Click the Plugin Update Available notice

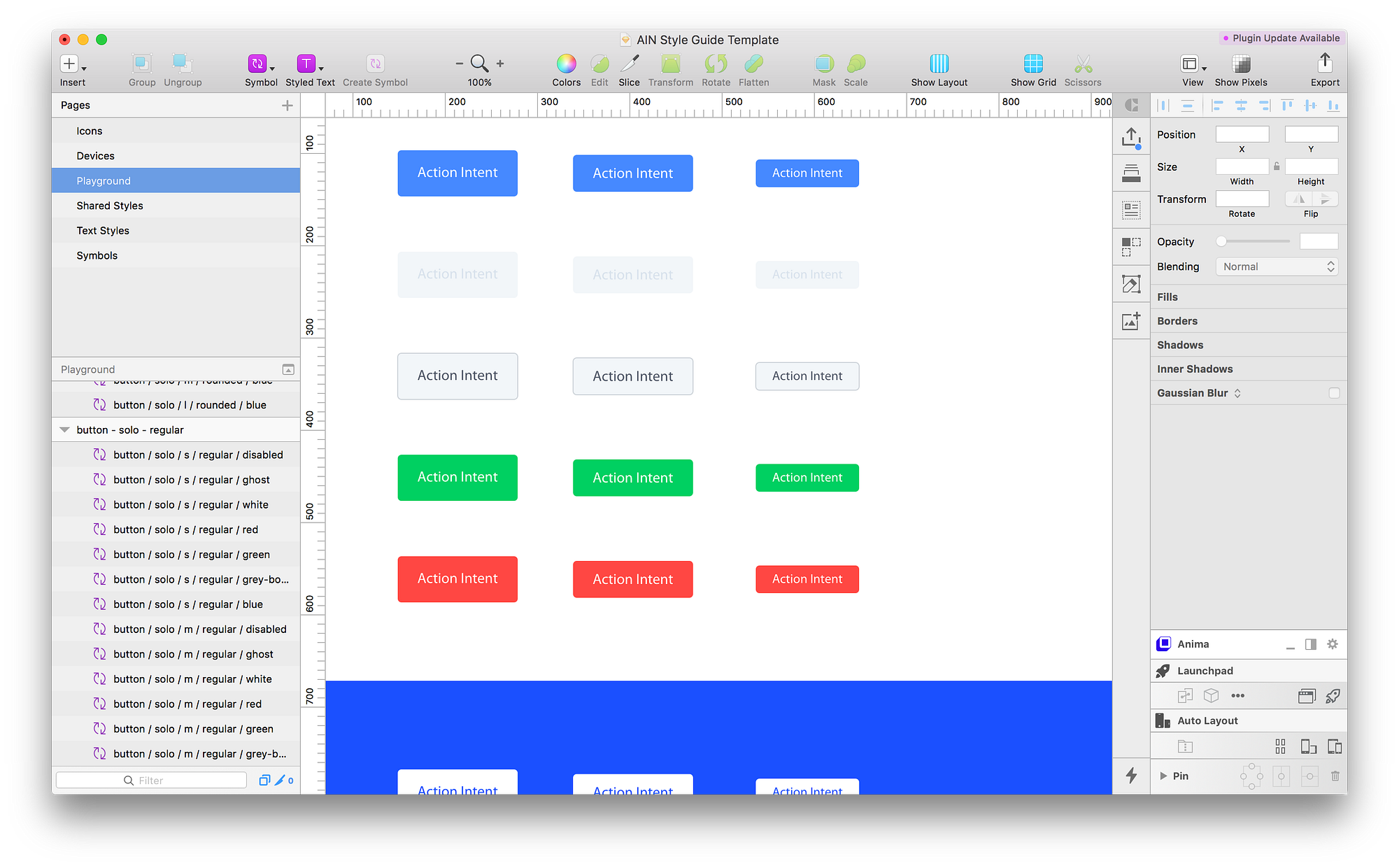click(x=1281, y=38)
